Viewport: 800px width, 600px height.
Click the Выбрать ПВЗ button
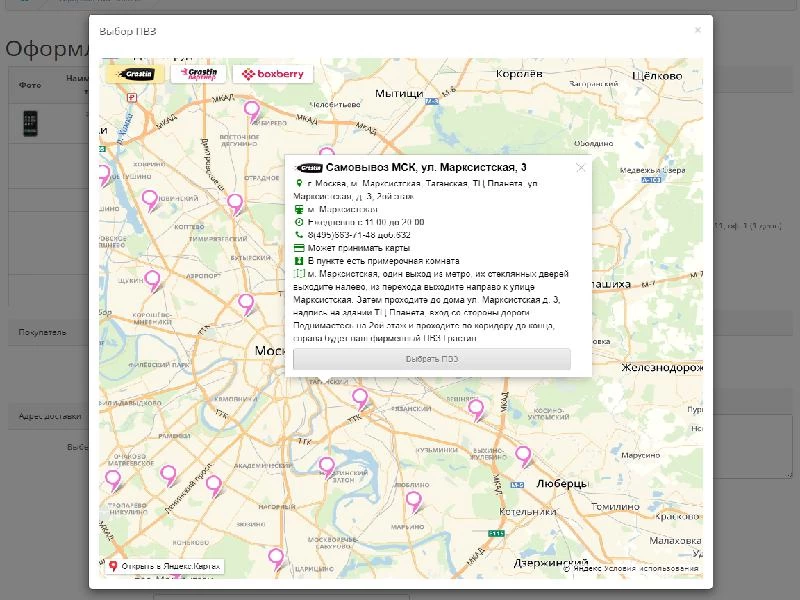[x=432, y=359]
